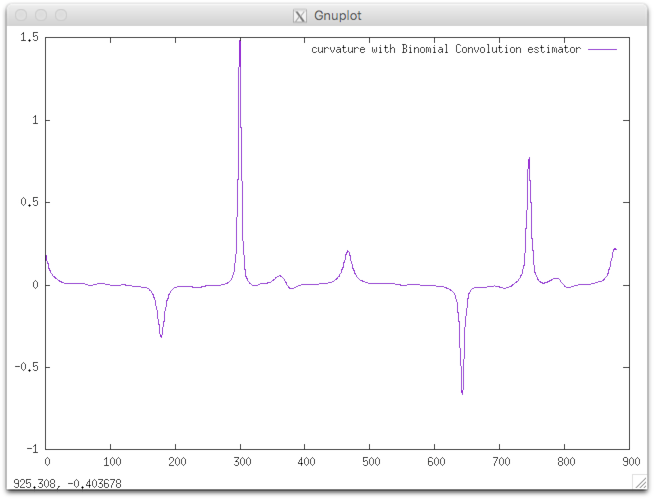Click the deepest curve minimum near x=640

(x=462, y=392)
